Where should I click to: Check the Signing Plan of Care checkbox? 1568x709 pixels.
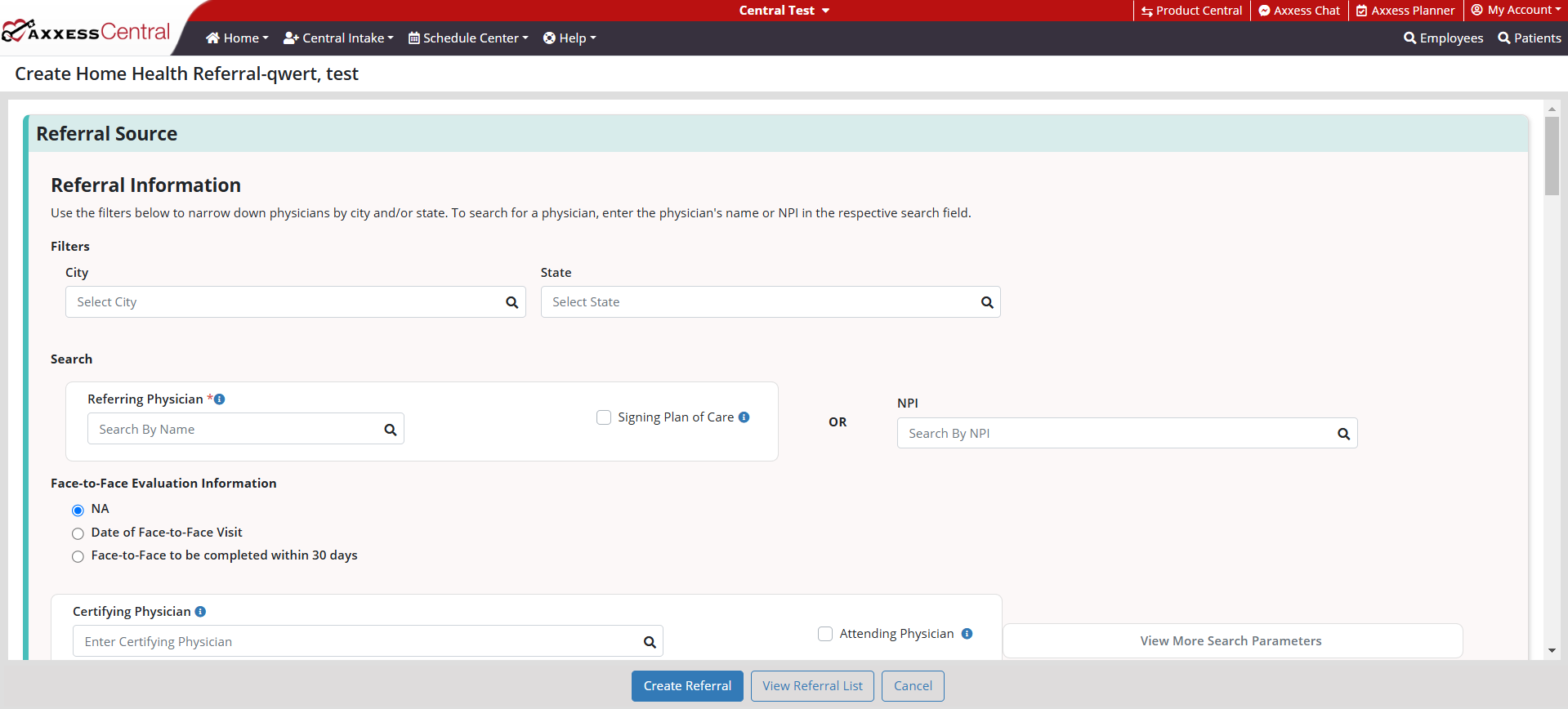pos(604,417)
